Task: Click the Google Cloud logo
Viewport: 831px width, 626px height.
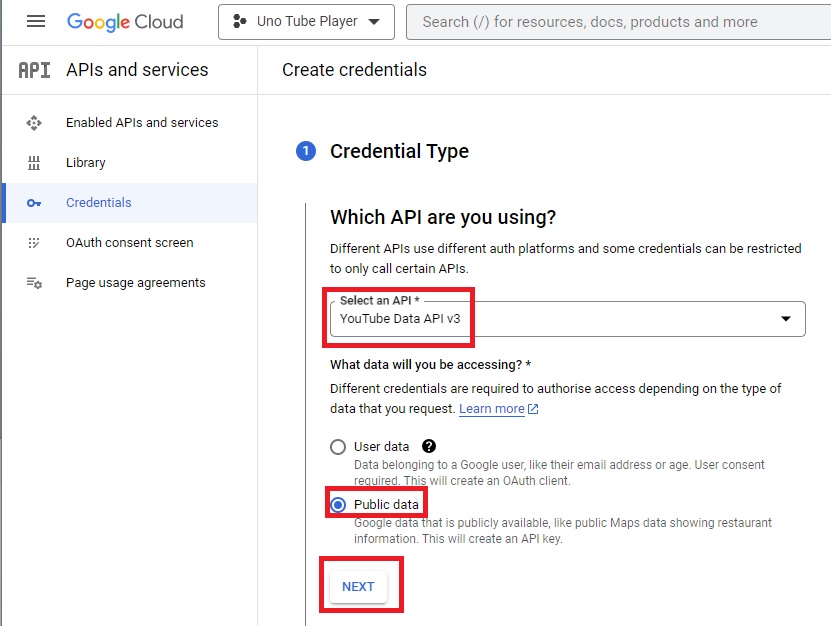Action: coord(124,21)
